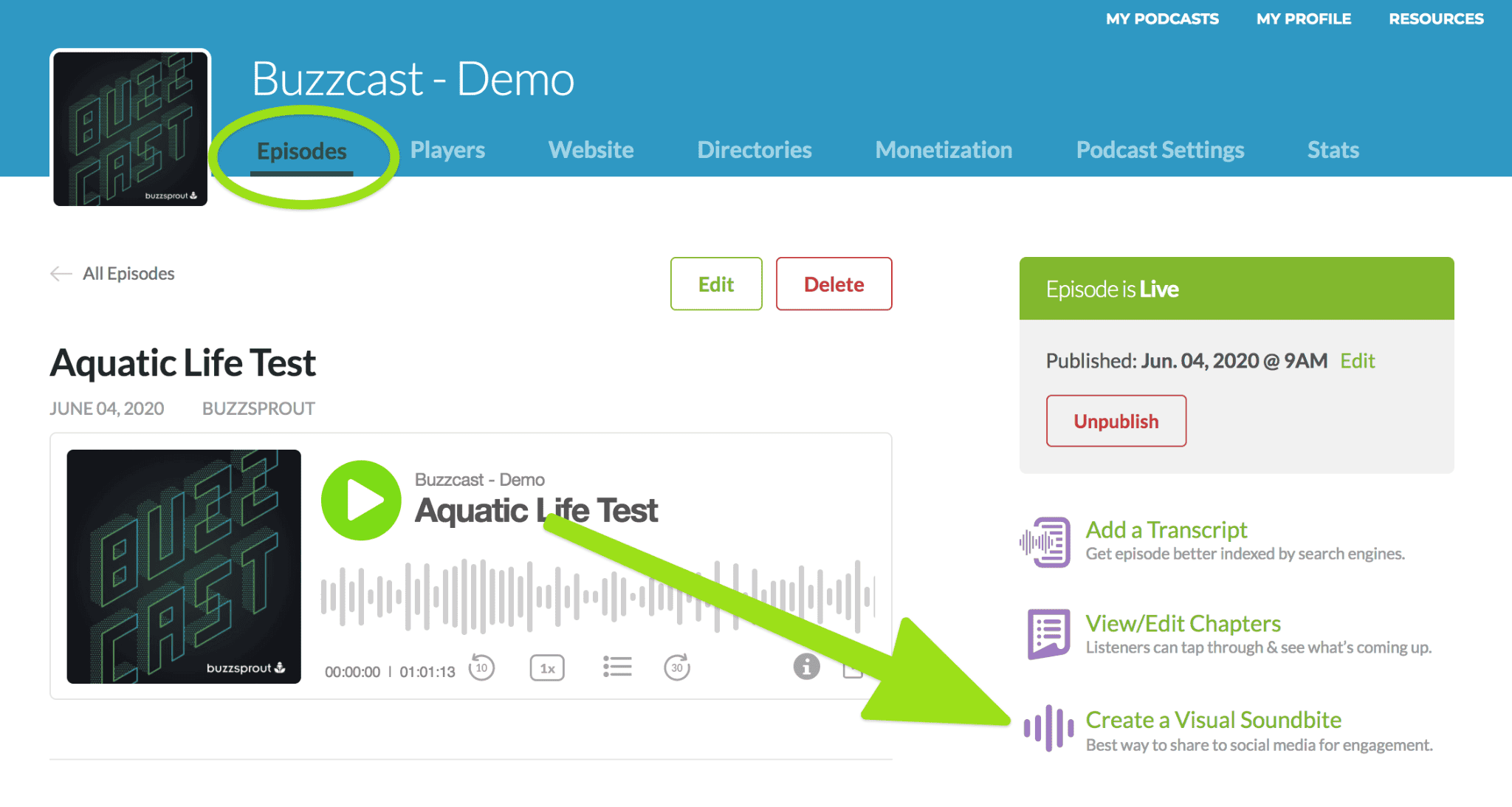Click the Create a Visual Soundbite icon

(1048, 729)
